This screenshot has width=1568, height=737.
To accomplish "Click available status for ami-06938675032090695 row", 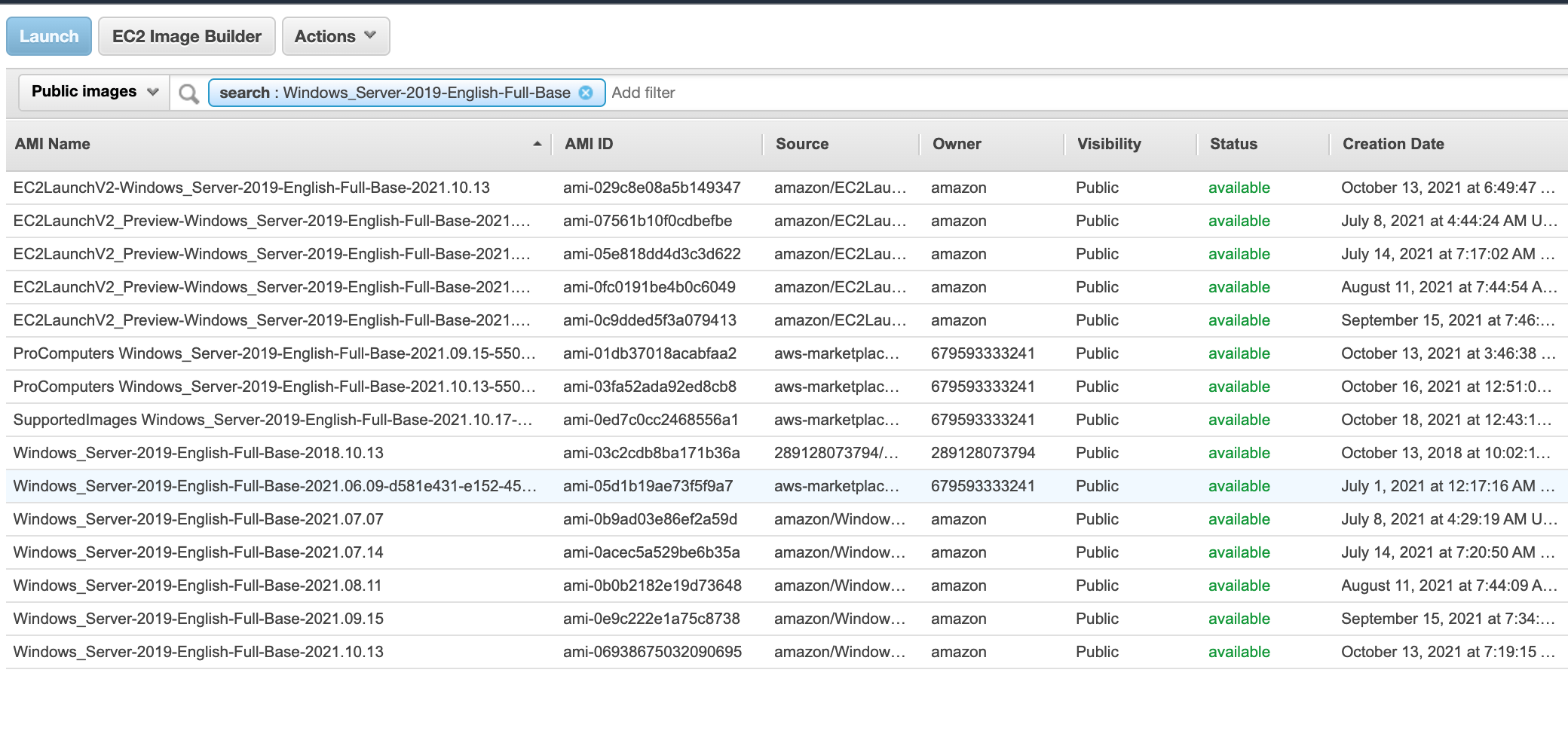I will pyautogui.click(x=1239, y=652).
